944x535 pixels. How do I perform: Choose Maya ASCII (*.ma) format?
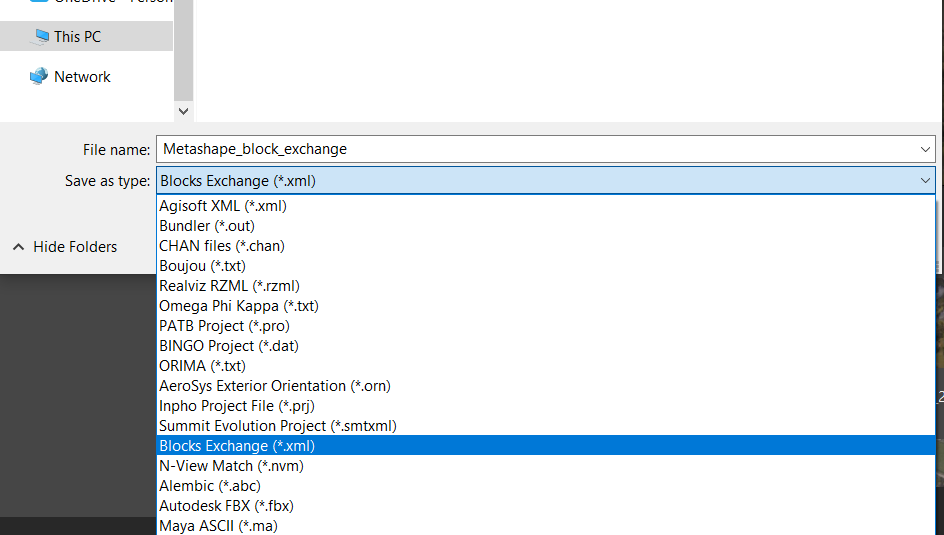[x=545, y=525]
